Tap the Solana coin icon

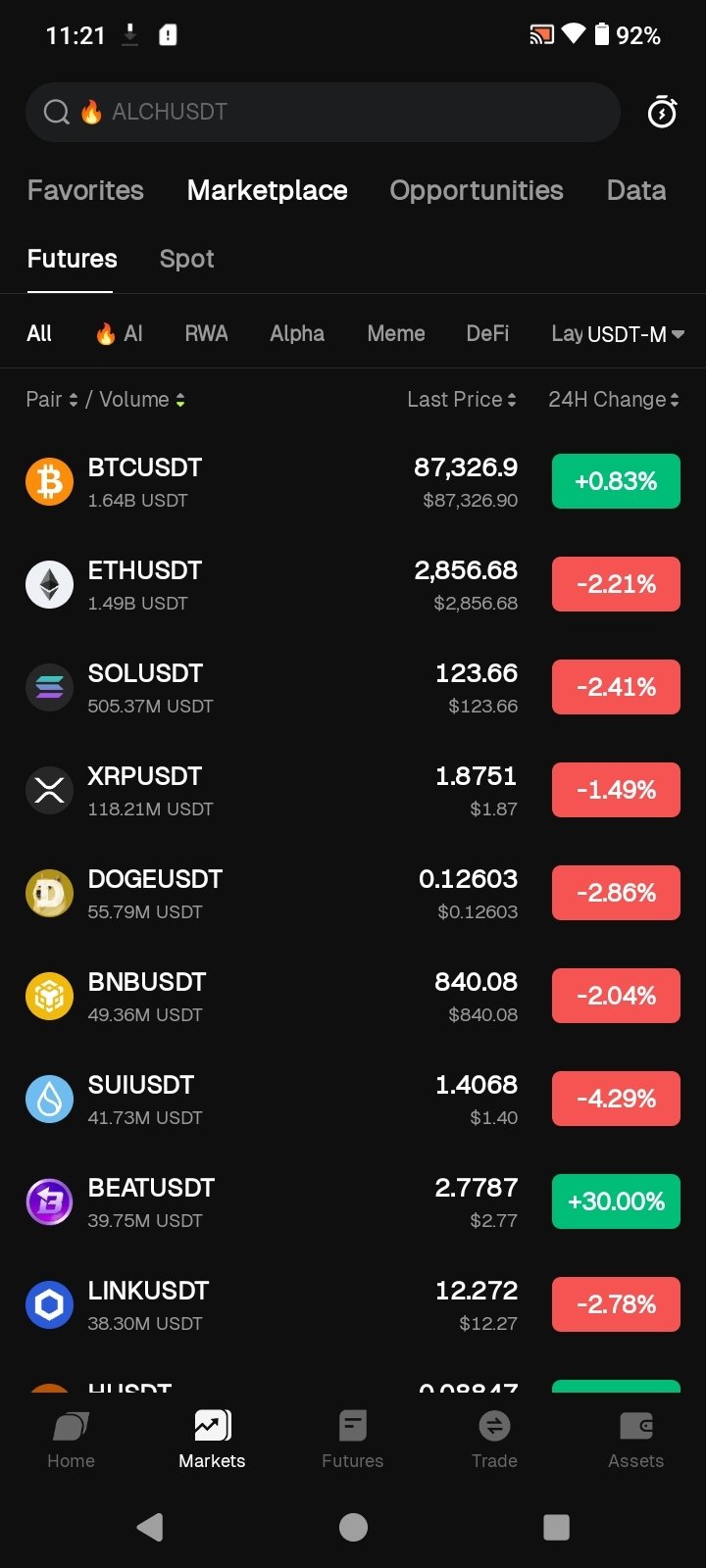coord(49,688)
